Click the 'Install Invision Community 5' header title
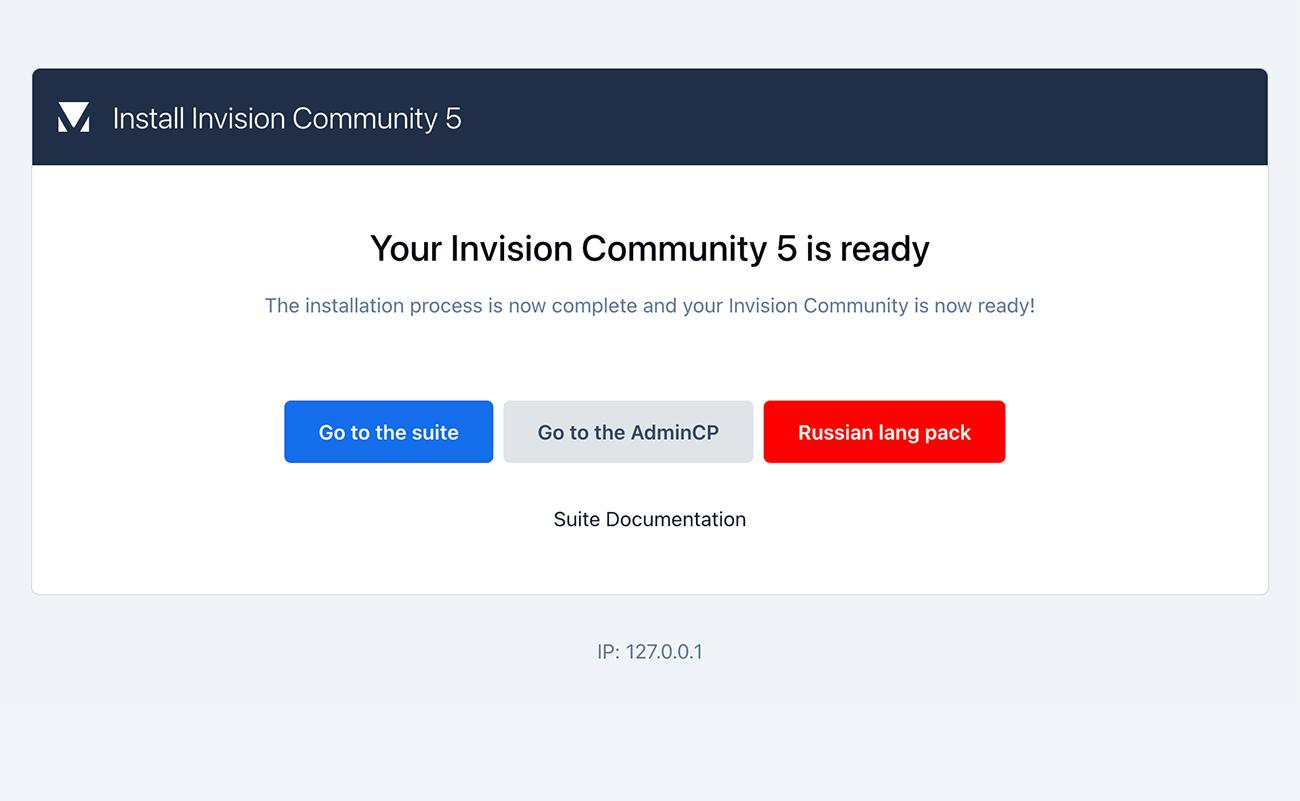This screenshot has width=1300, height=801. pyautogui.click(x=287, y=118)
